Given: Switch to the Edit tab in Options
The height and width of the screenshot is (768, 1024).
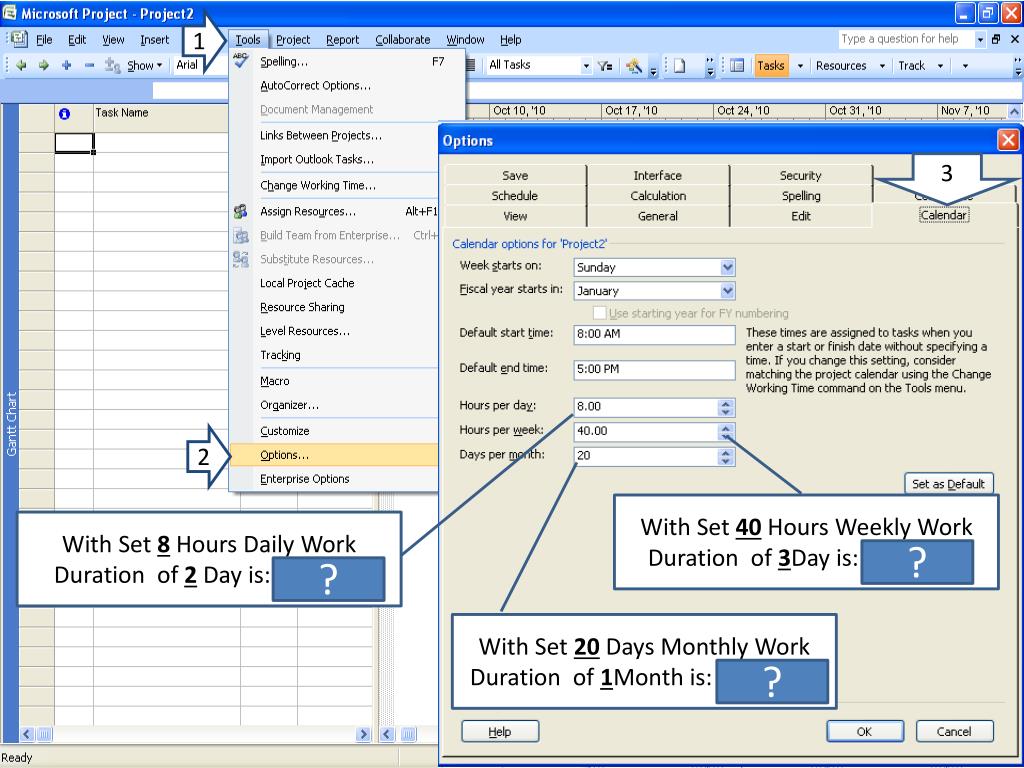Looking at the screenshot, I should pyautogui.click(x=801, y=216).
